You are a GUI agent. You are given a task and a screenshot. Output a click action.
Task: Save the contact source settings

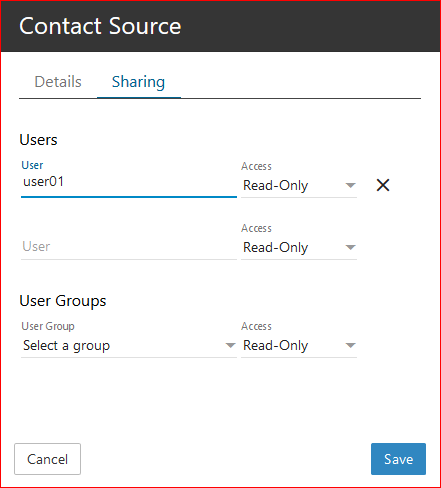pos(398,459)
